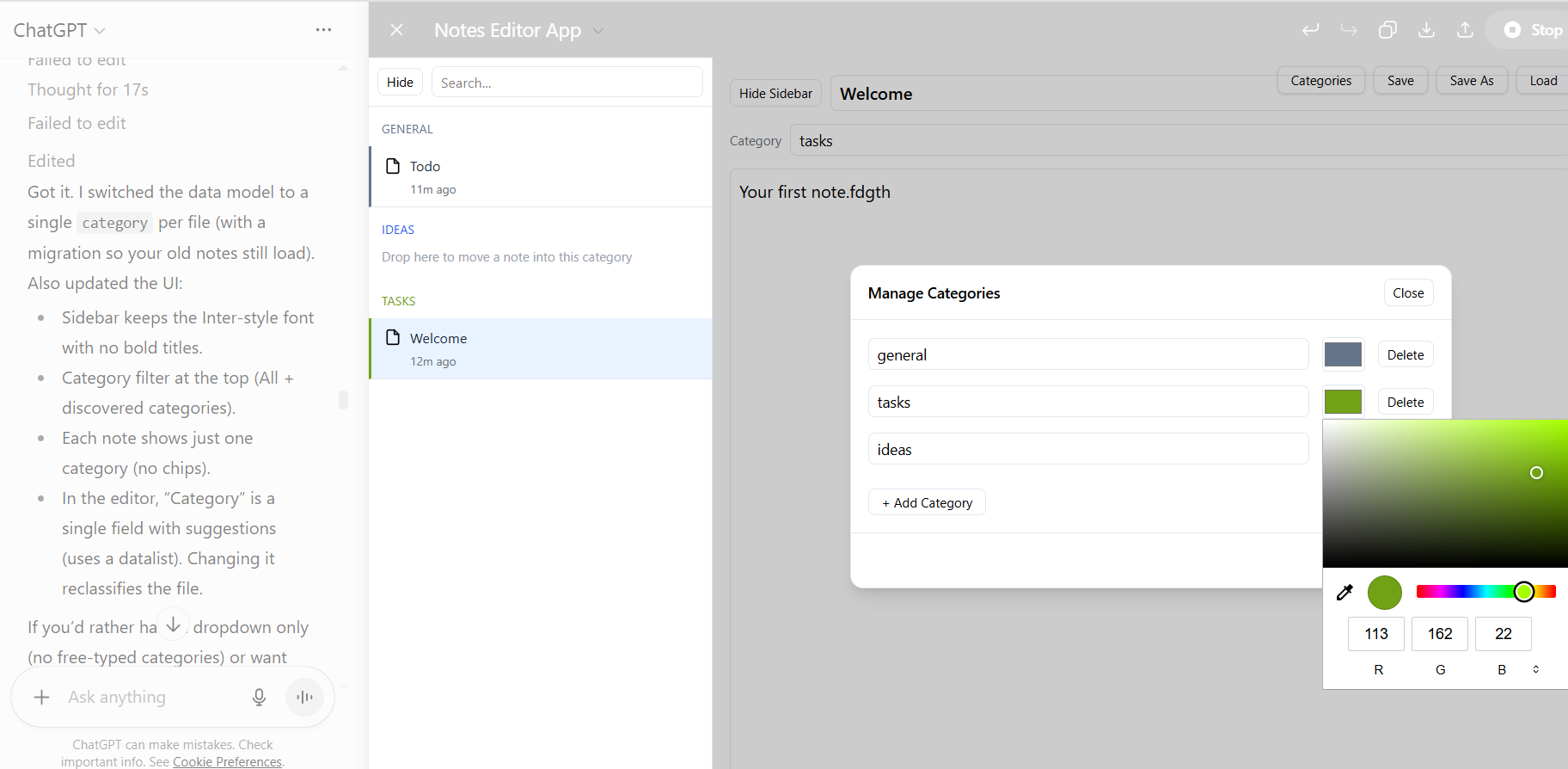The width and height of the screenshot is (1568, 769).
Task: Expand the Notes Editor App title dropdown
Action: (x=598, y=31)
